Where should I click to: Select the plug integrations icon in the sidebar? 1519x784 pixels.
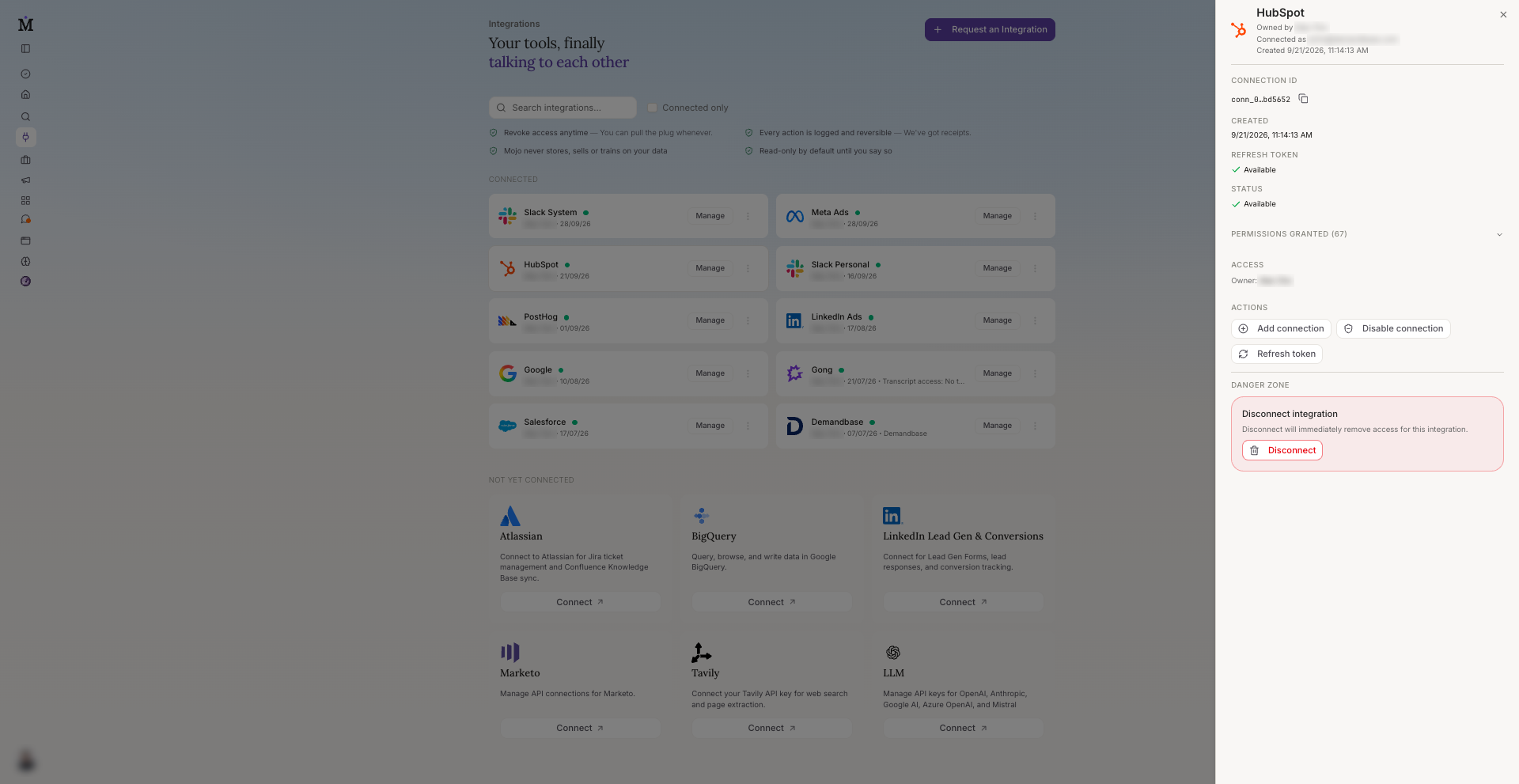point(25,137)
